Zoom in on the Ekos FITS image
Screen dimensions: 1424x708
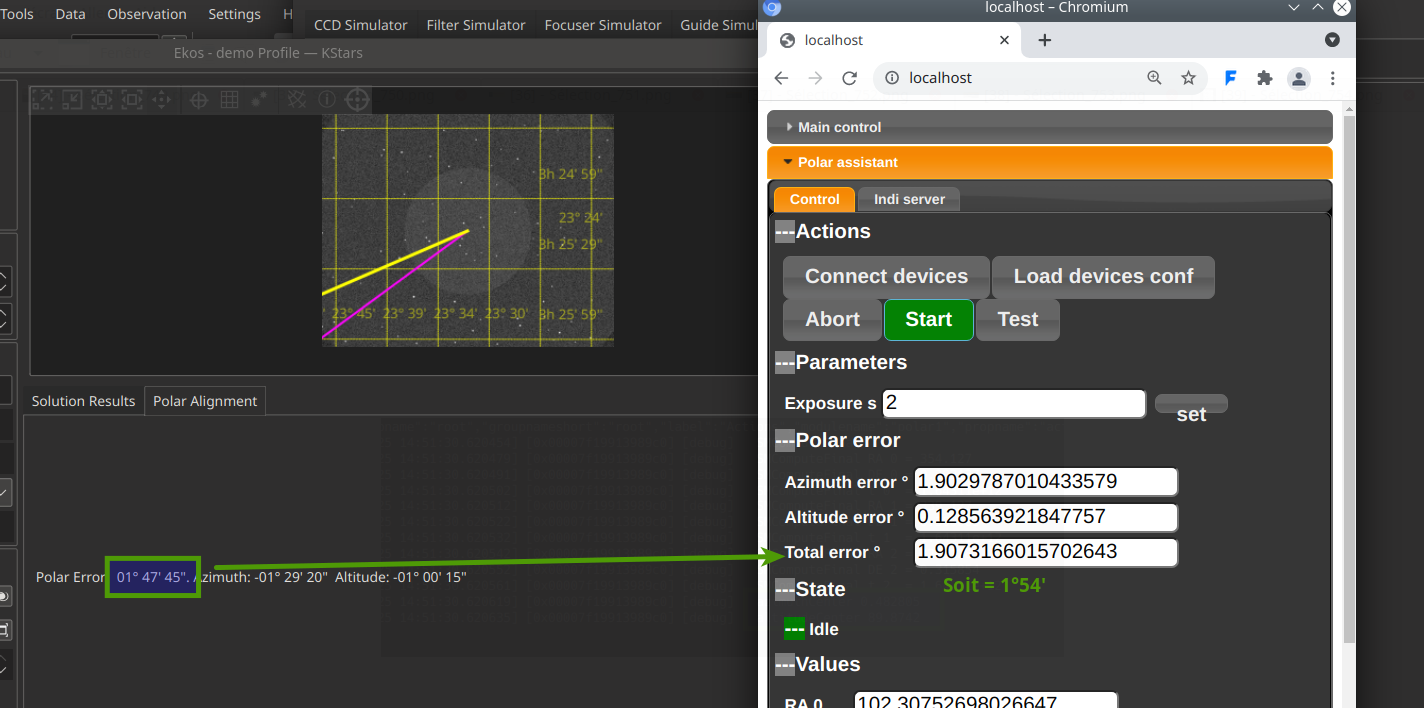[x=42, y=99]
